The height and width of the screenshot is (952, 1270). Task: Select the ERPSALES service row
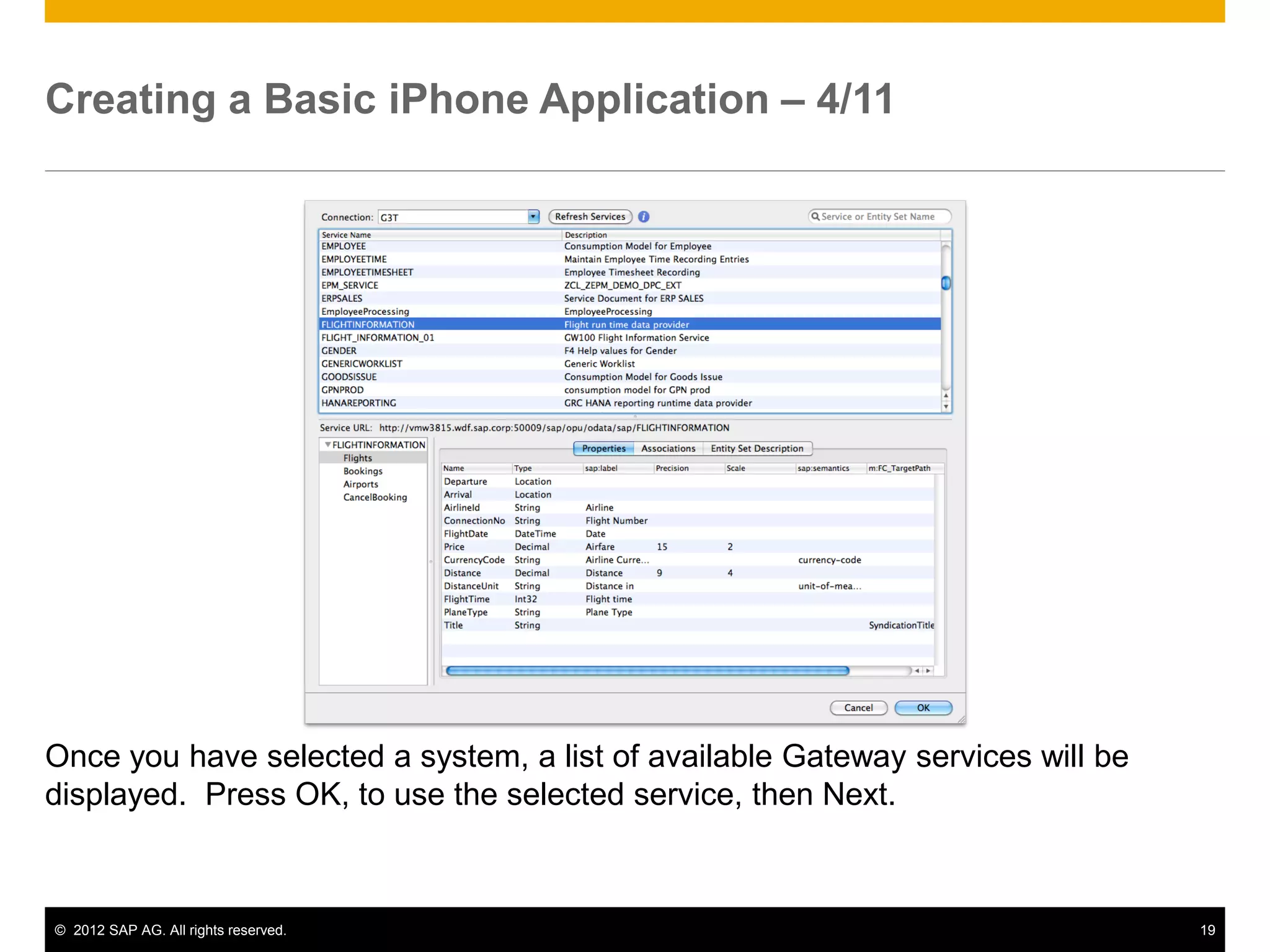629,298
